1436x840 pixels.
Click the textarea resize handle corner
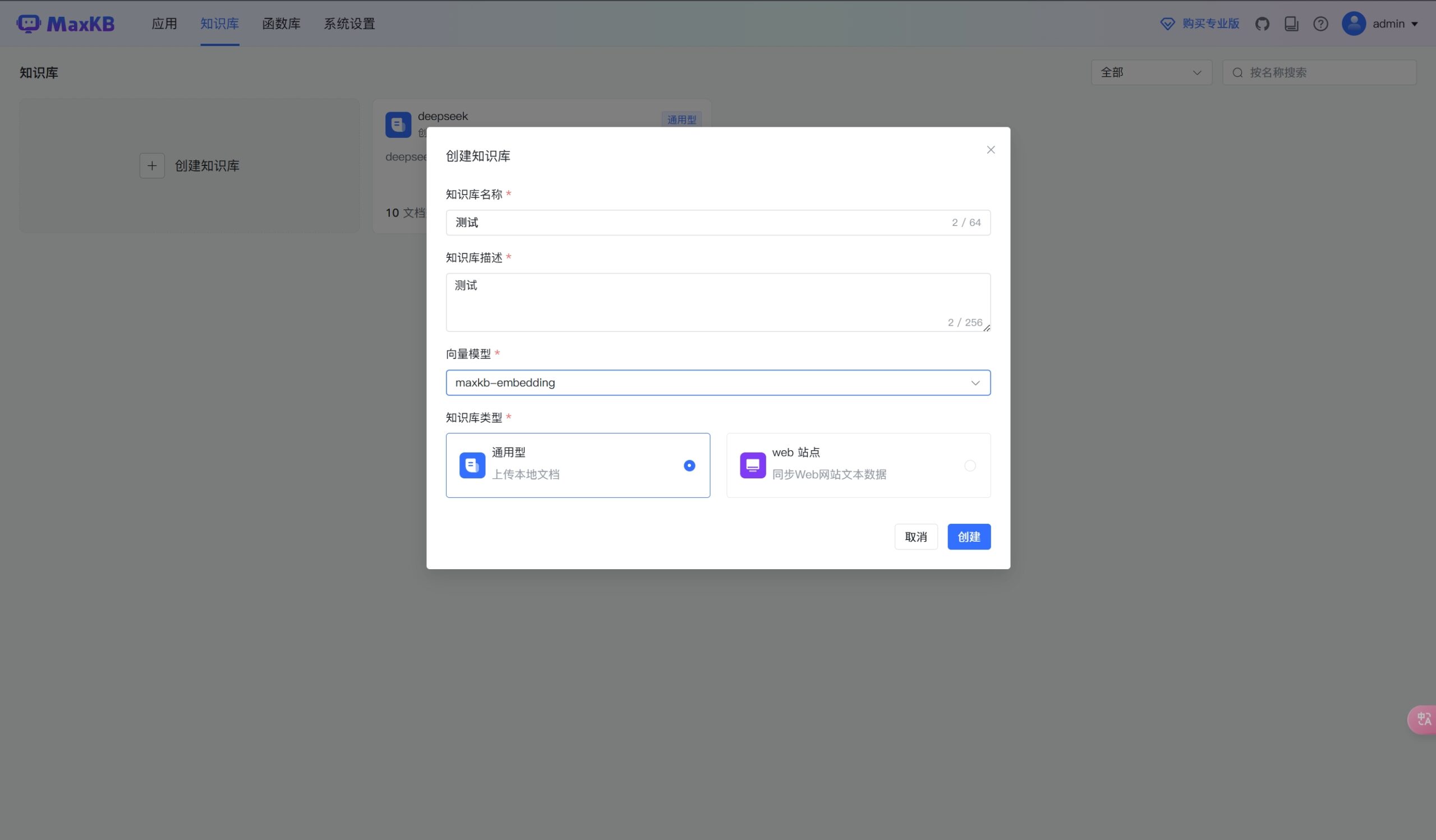[x=986, y=327]
